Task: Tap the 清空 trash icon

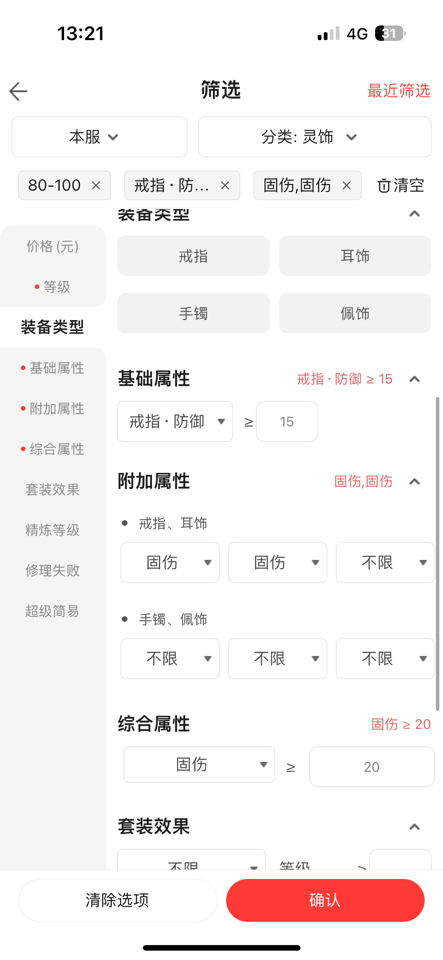Action: (384, 186)
